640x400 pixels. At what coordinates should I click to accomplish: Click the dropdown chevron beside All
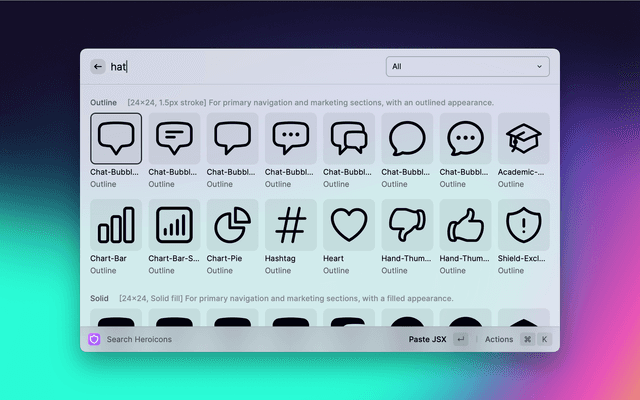point(540,67)
